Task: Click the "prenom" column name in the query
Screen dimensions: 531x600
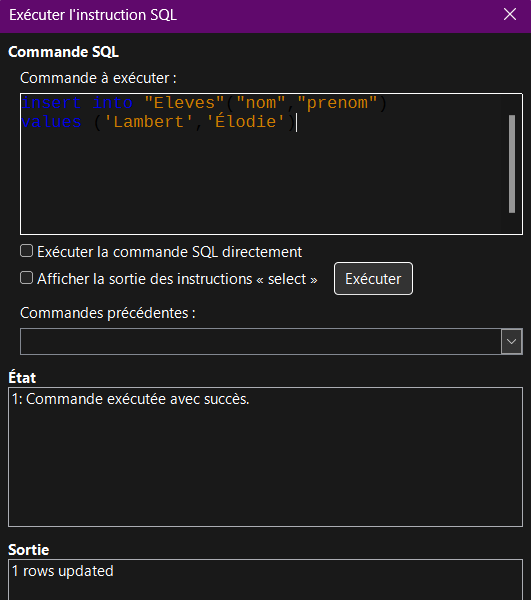Action: [337, 103]
